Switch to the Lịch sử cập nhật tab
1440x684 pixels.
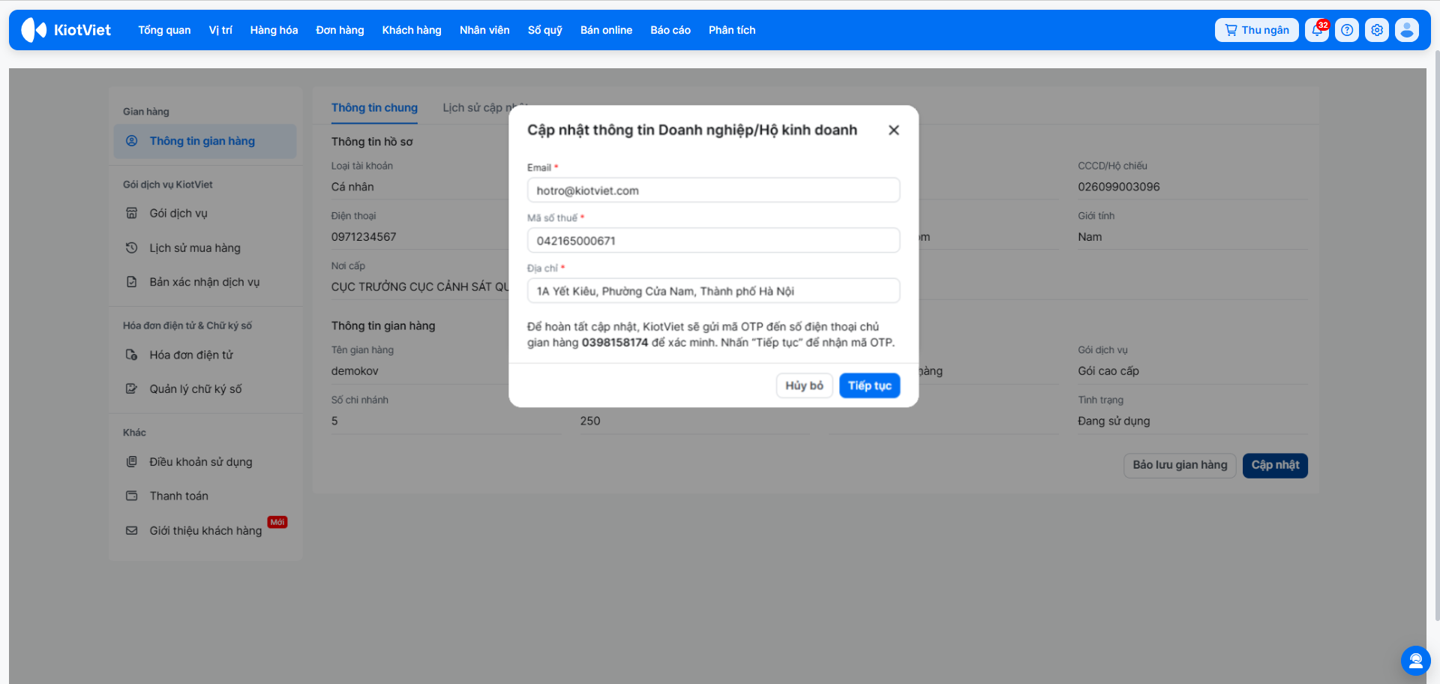[485, 108]
